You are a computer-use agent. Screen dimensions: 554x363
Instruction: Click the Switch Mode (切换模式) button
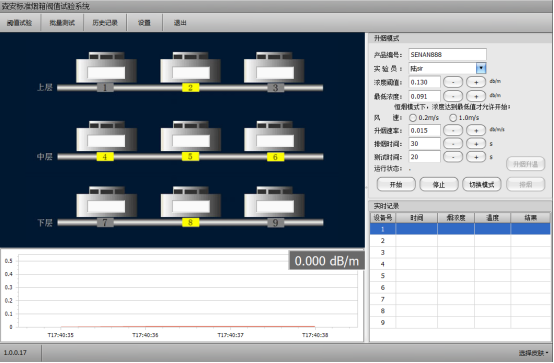[x=482, y=185]
